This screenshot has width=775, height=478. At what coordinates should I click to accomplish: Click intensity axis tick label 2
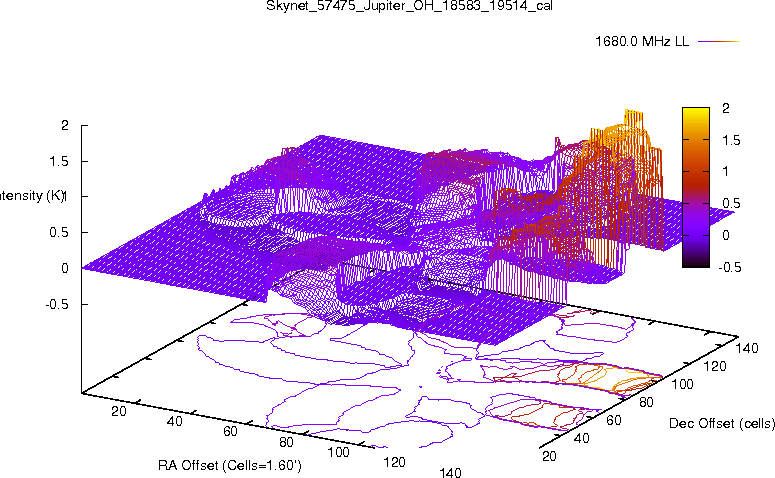[65, 126]
